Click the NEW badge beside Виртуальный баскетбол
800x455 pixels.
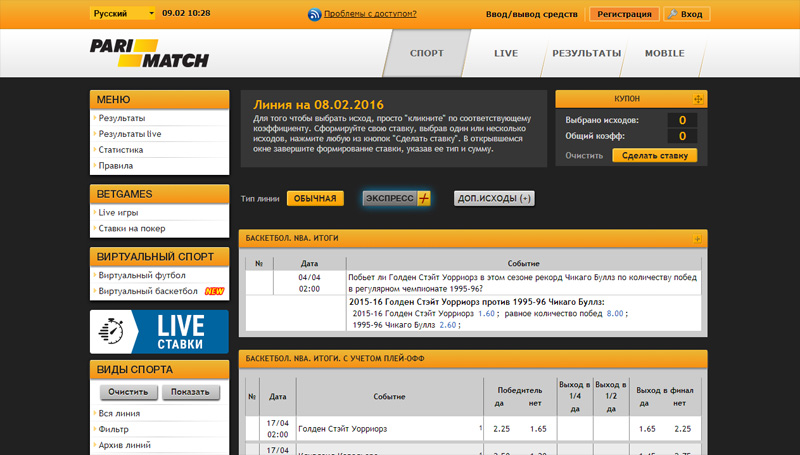click(x=214, y=291)
